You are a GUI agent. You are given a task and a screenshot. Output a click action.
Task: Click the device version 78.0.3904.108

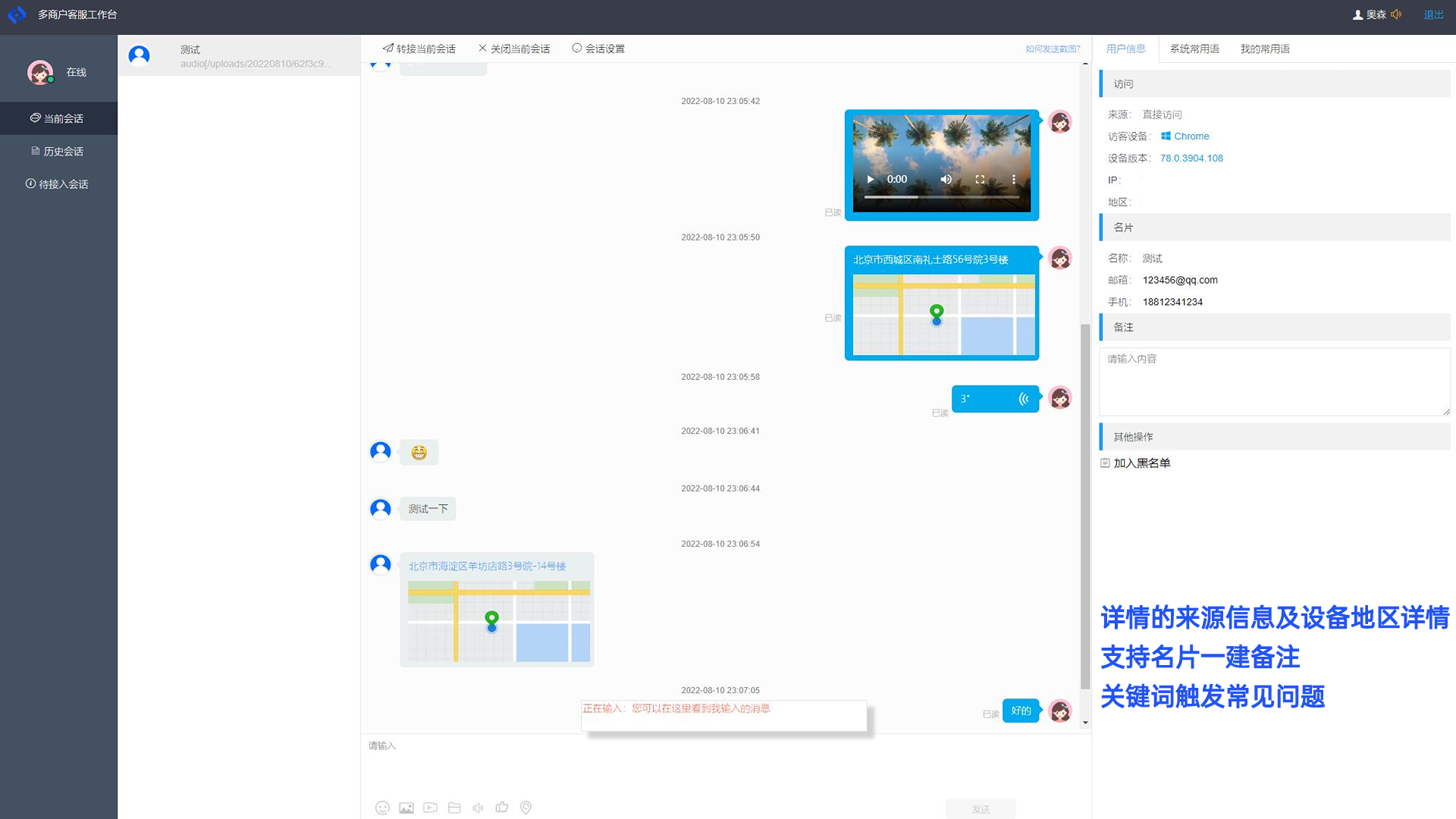coord(1191,158)
